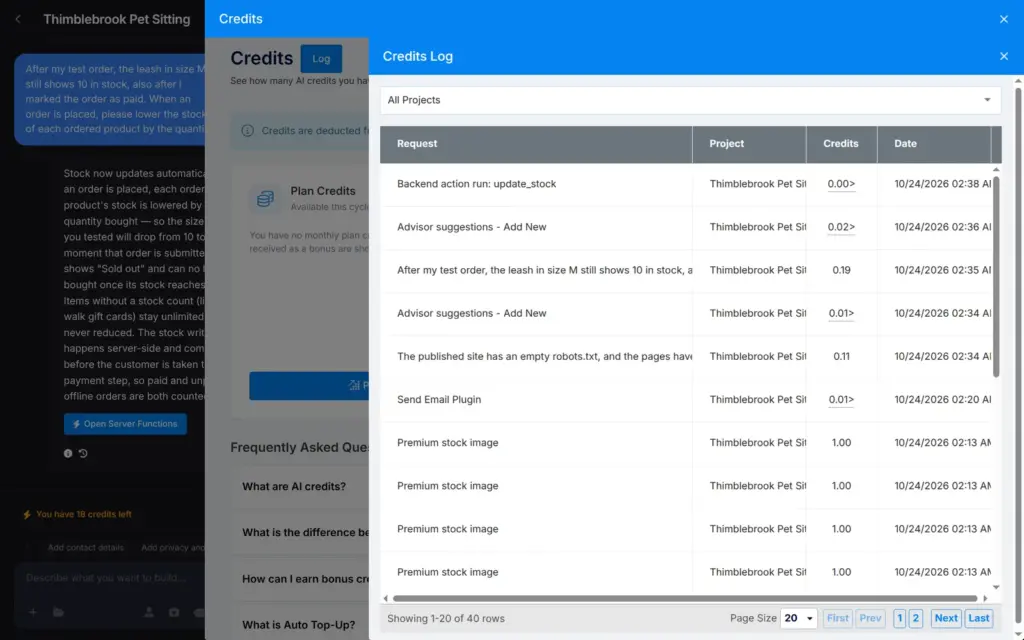Click the Open Server Functions button
1024x640 pixels.
(125, 424)
